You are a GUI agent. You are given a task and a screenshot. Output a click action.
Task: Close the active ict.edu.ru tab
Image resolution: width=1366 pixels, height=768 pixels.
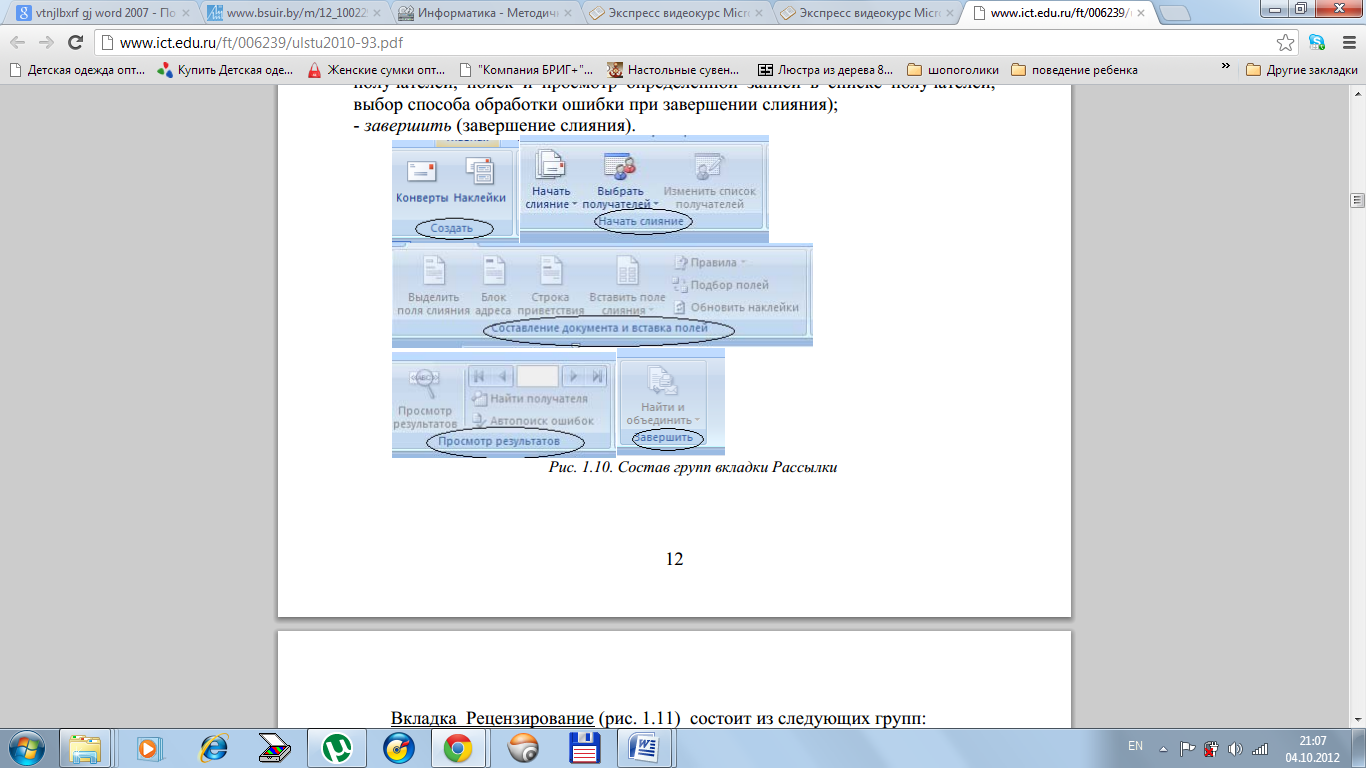[1140, 14]
